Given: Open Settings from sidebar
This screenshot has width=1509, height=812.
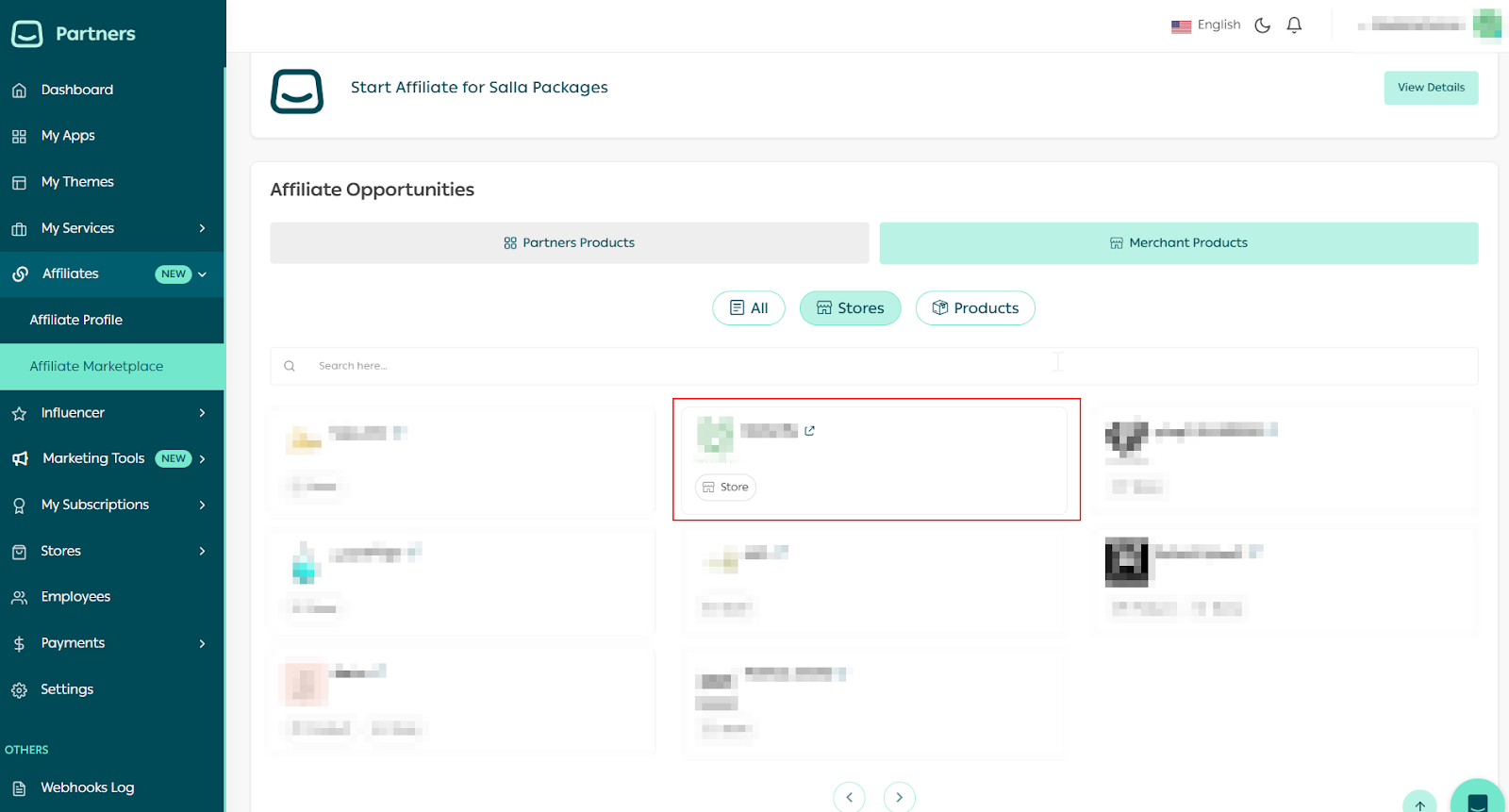Looking at the screenshot, I should click(67, 689).
